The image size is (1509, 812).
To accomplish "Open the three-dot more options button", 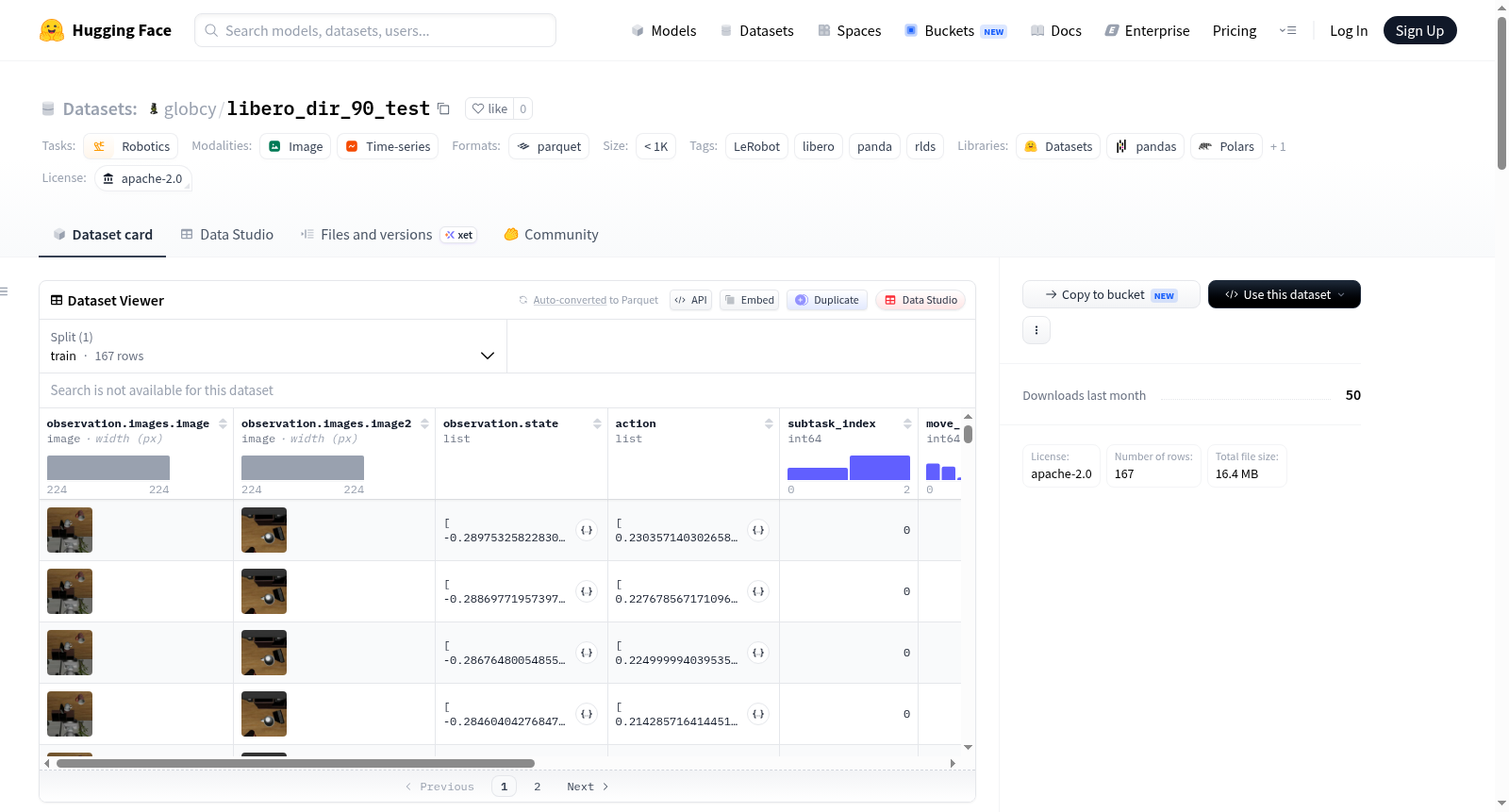I will pyautogui.click(x=1036, y=330).
